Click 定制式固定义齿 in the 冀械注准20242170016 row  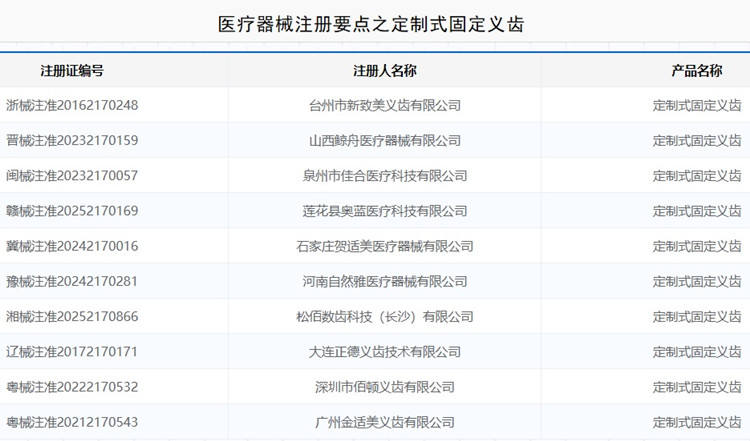[x=697, y=246]
